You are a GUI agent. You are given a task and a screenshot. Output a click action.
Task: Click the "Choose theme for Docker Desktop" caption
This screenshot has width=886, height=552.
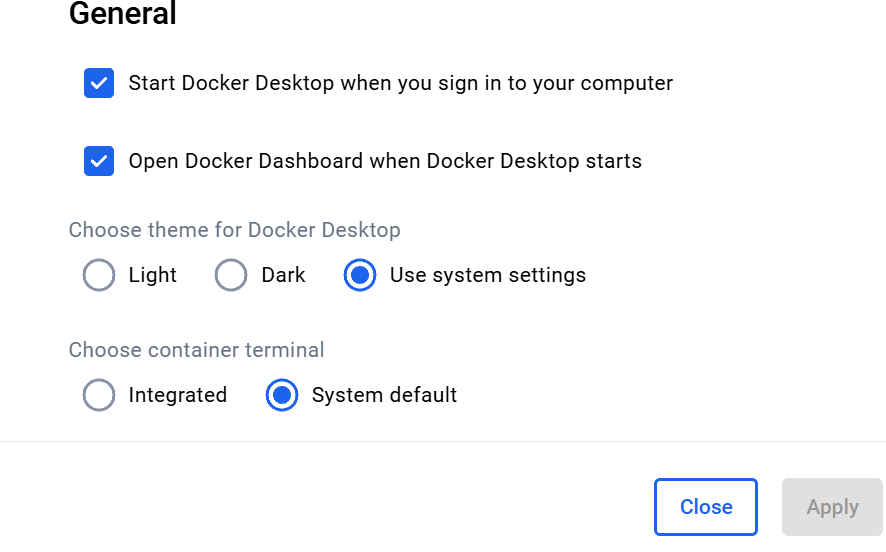tap(234, 230)
